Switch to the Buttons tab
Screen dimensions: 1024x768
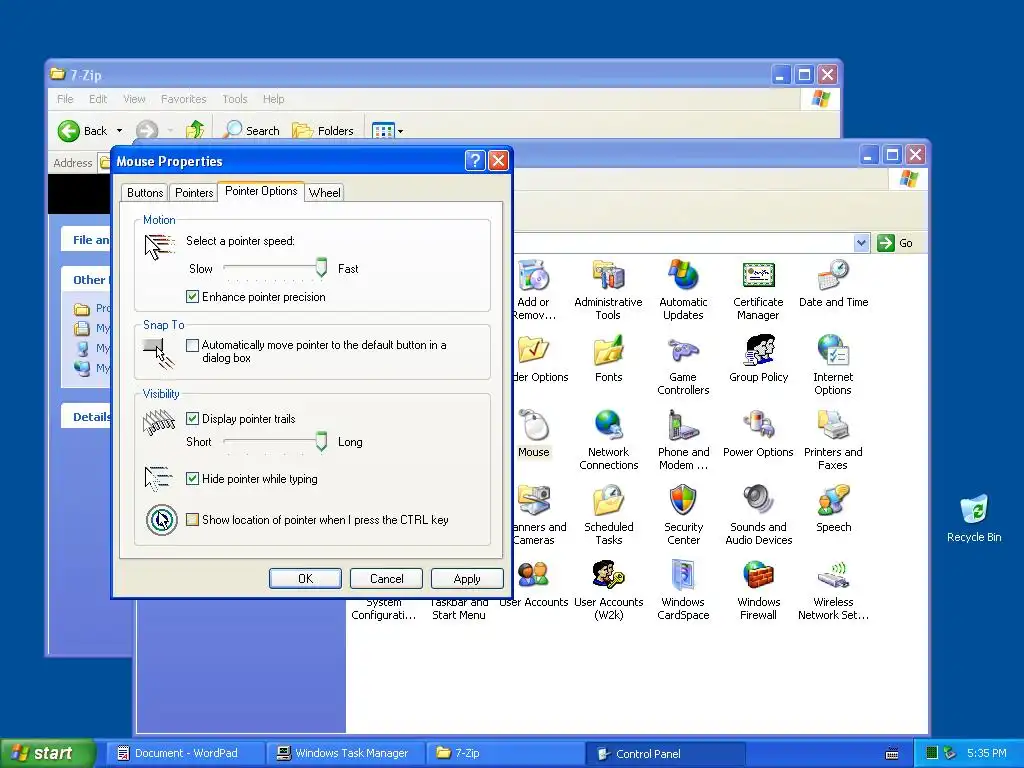click(145, 193)
